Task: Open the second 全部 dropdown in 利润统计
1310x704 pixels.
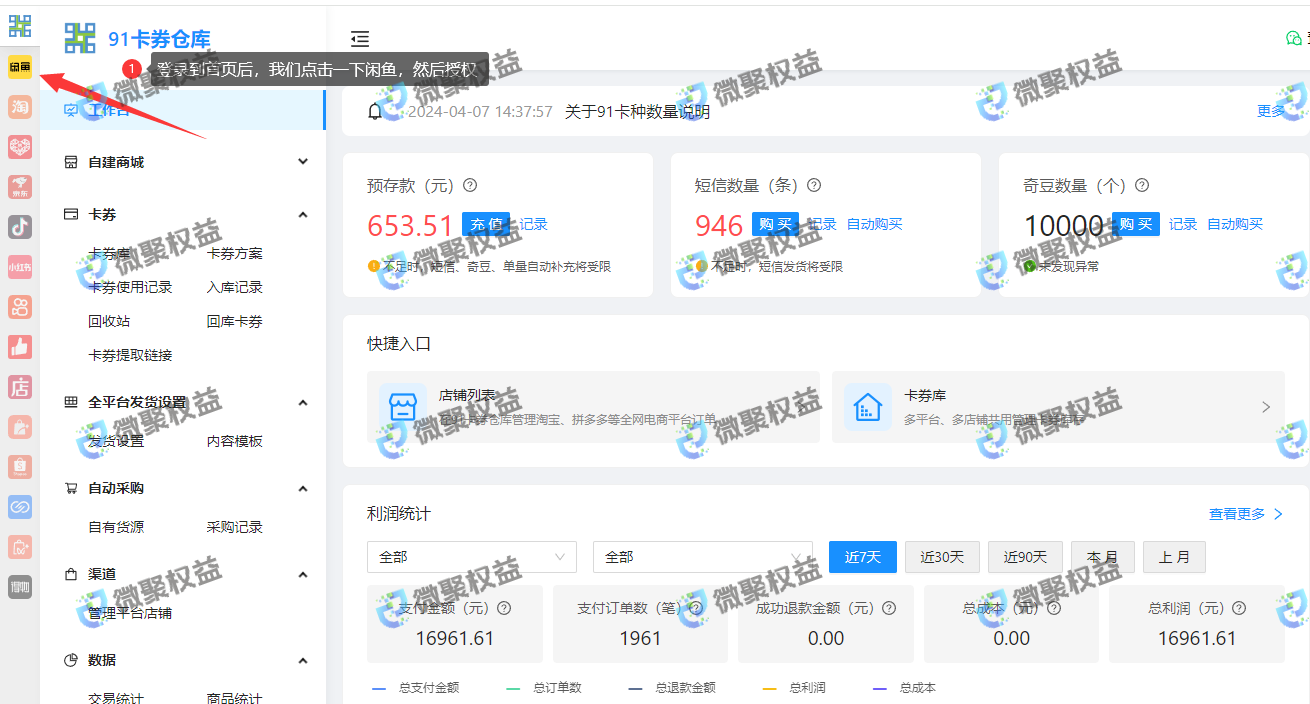Action: pyautogui.click(x=702, y=557)
